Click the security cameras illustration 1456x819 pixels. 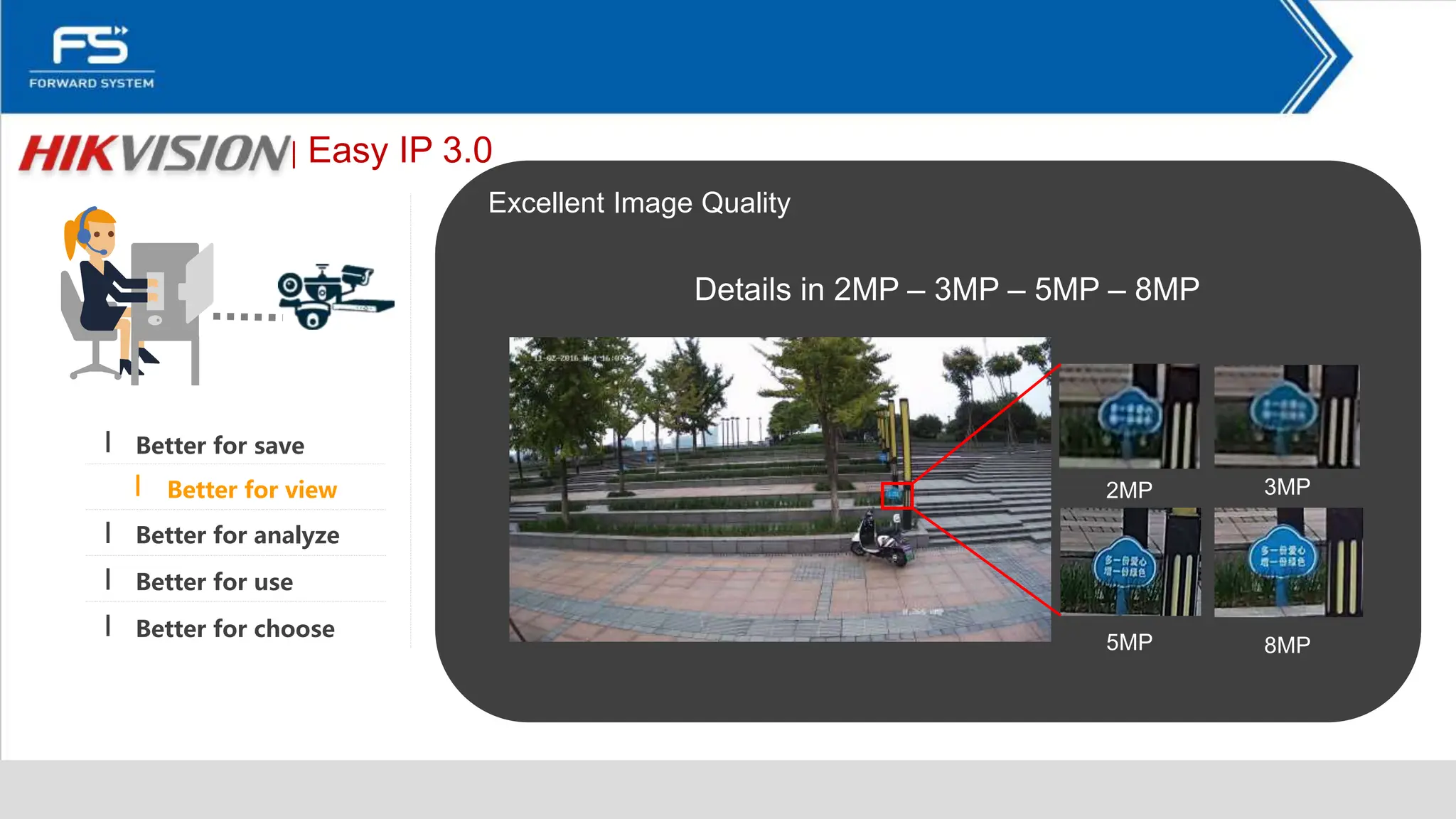click(x=336, y=296)
